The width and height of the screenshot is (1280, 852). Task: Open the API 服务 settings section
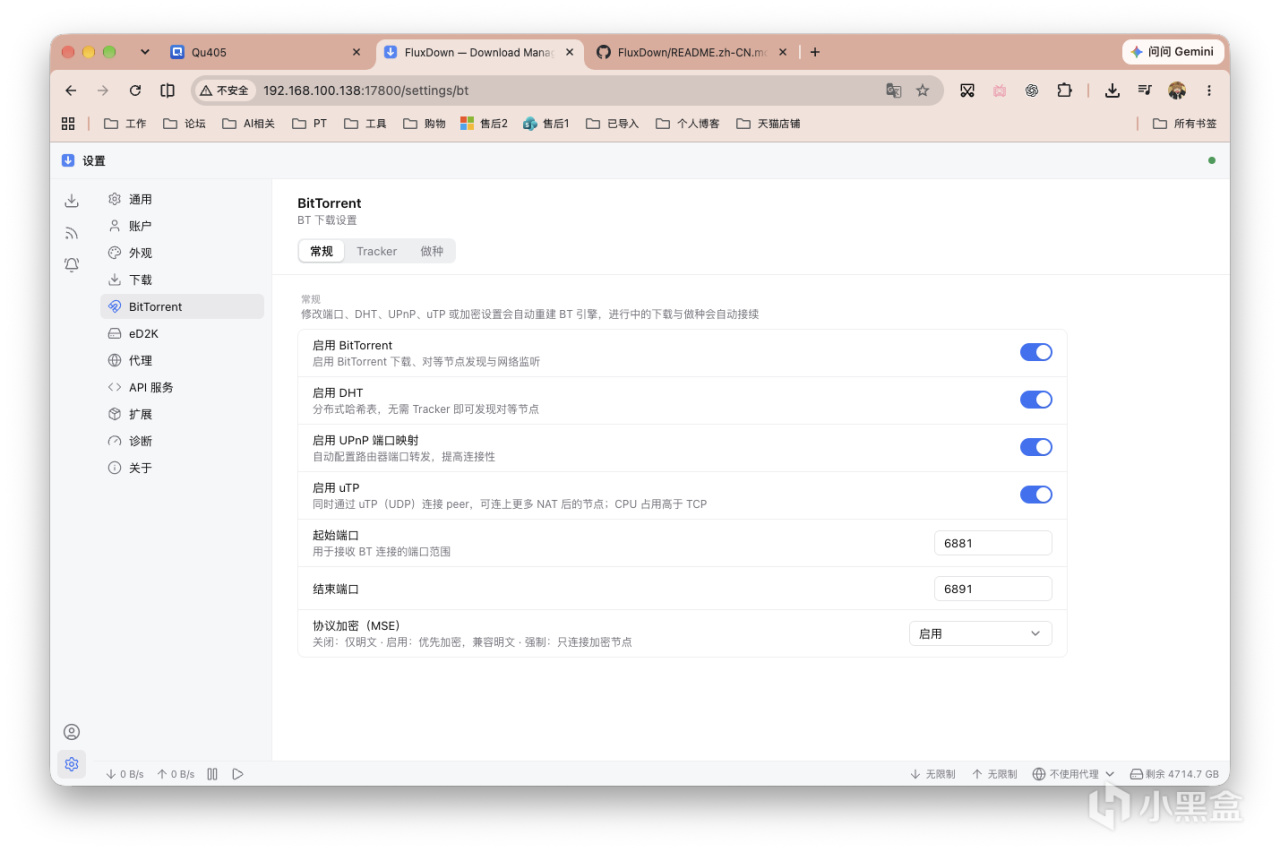pyautogui.click(x=182, y=388)
